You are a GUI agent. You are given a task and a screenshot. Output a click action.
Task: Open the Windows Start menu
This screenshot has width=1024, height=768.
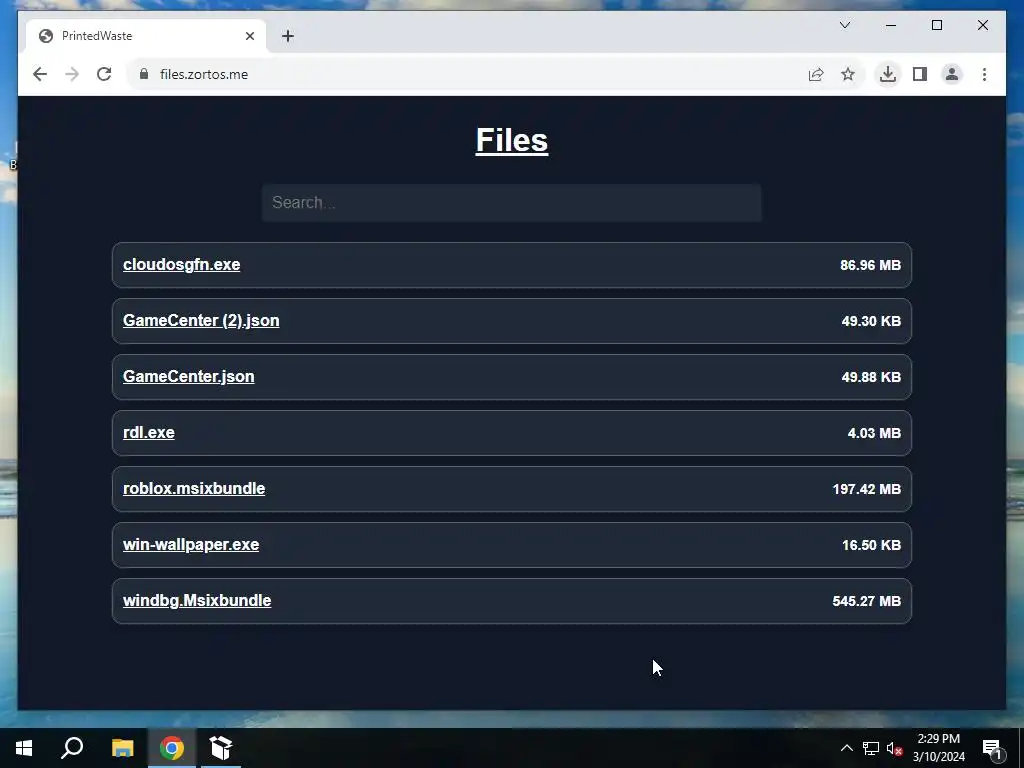pos(24,748)
